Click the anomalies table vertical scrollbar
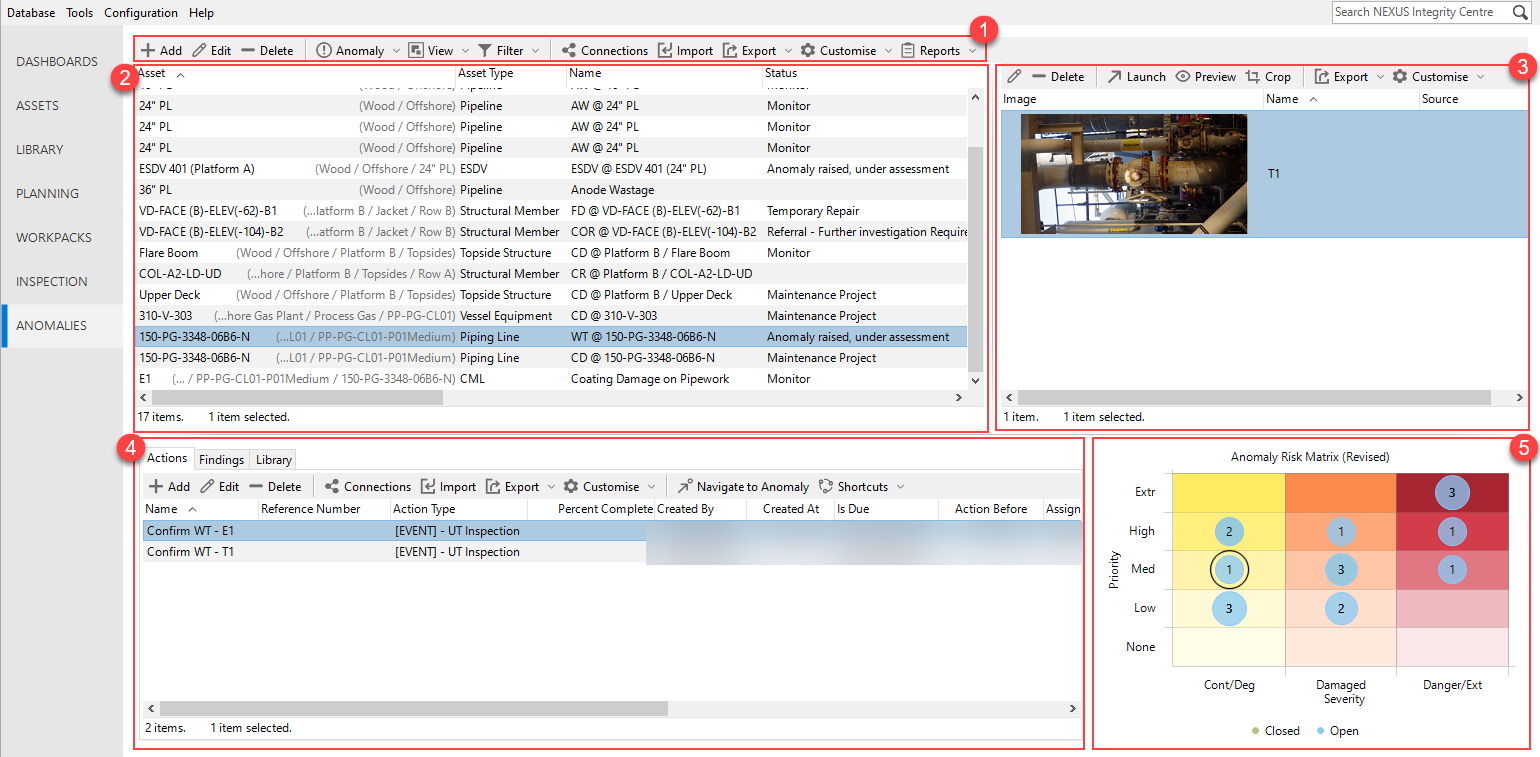Image resolution: width=1540 pixels, height=757 pixels. coord(976,259)
